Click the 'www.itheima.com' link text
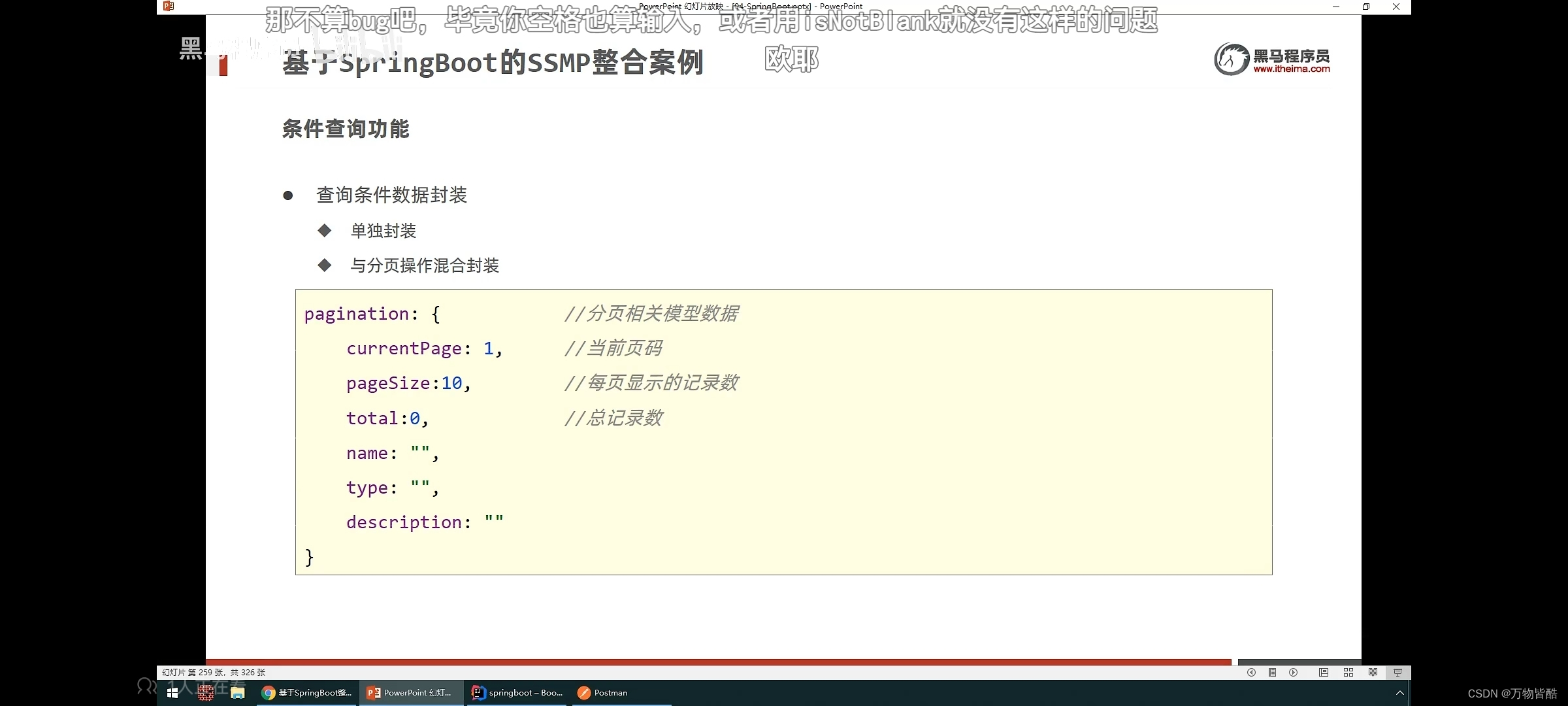1568x706 pixels. pos(1292,69)
